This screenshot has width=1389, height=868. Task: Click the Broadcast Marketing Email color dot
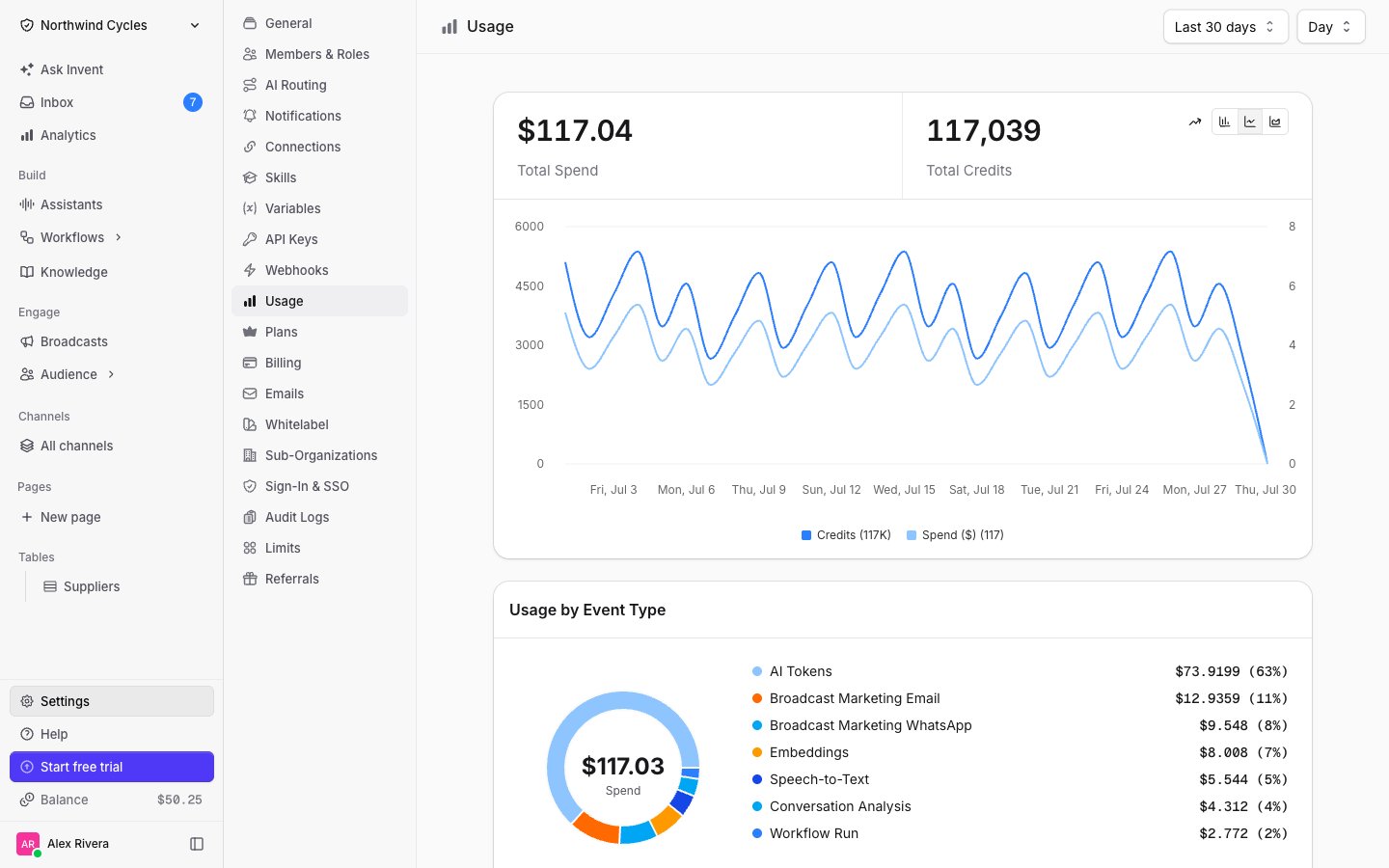pos(757,698)
